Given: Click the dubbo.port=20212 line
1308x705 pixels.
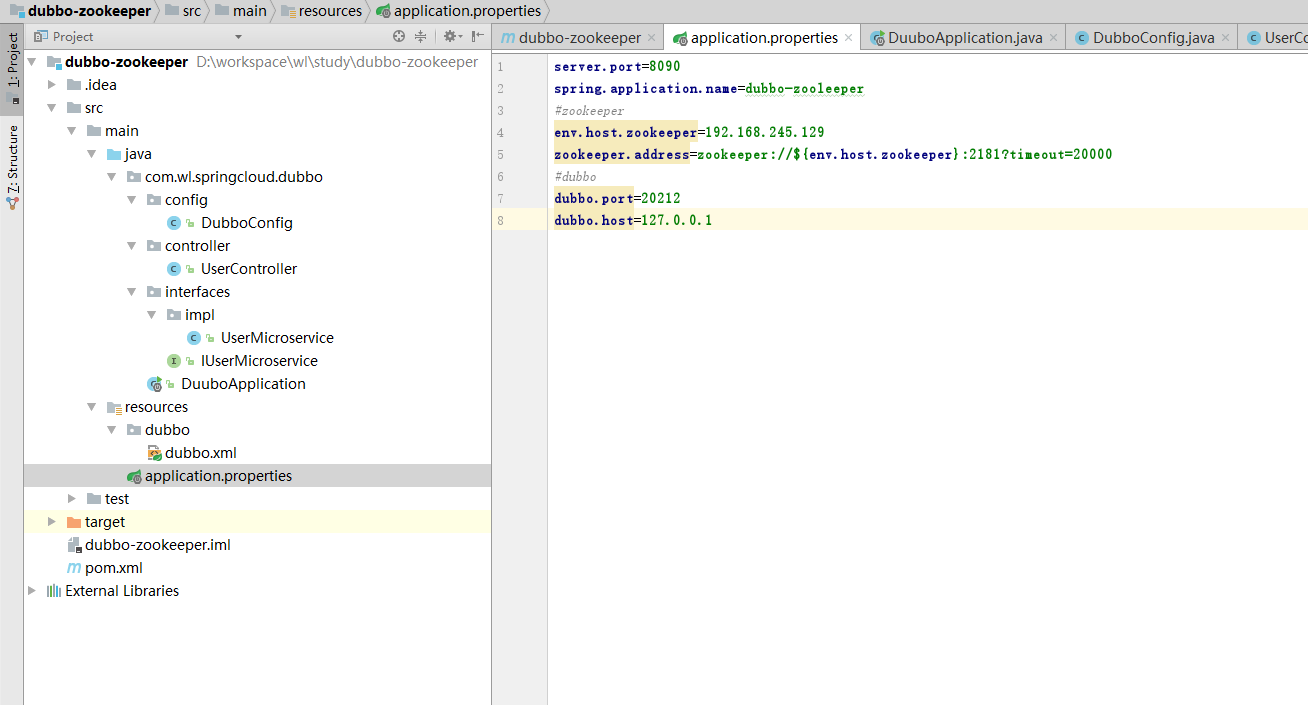Looking at the screenshot, I should [x=617, y=198].
